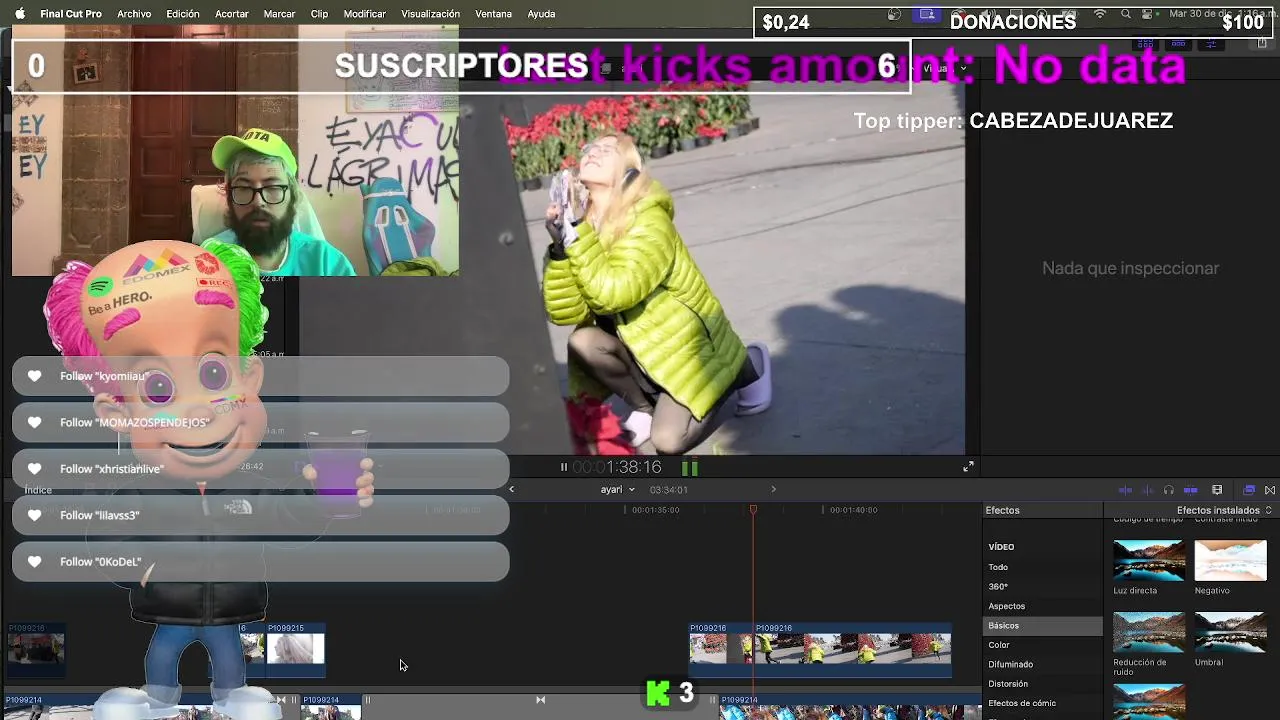
Task: Open the Ayuda menu
Action: coord(541,14)
